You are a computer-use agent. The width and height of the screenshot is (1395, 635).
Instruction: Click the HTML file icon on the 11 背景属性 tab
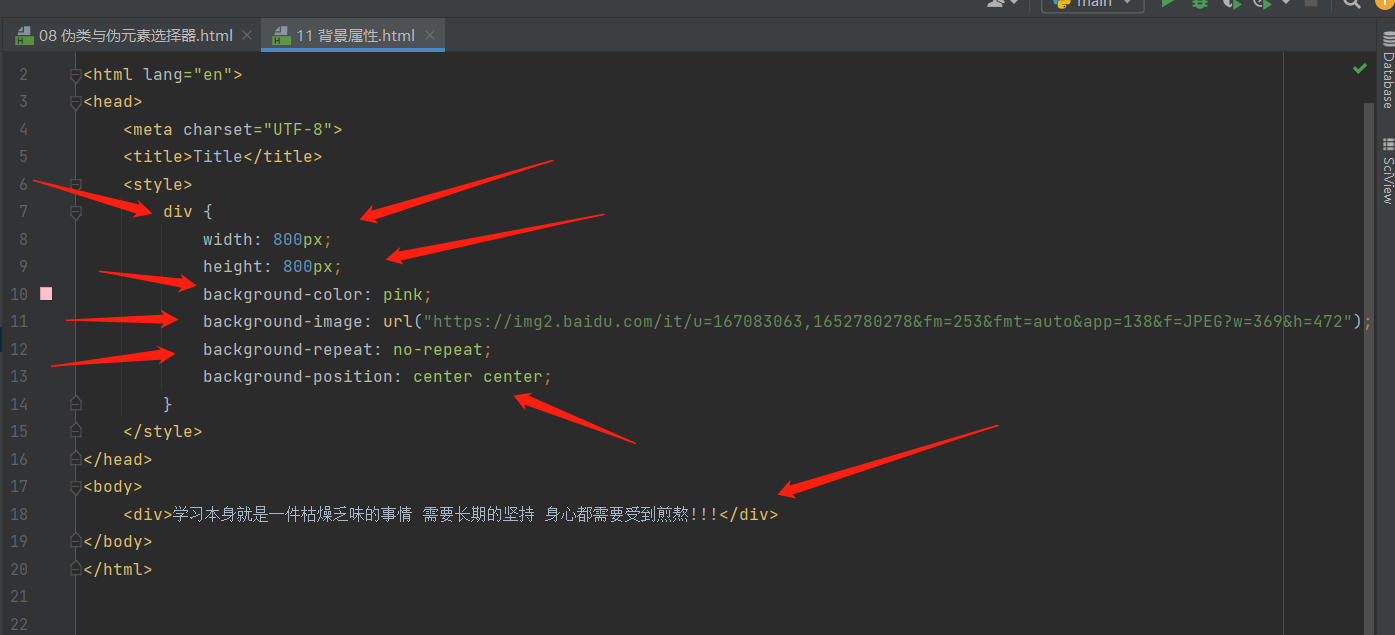pos(281,36)
